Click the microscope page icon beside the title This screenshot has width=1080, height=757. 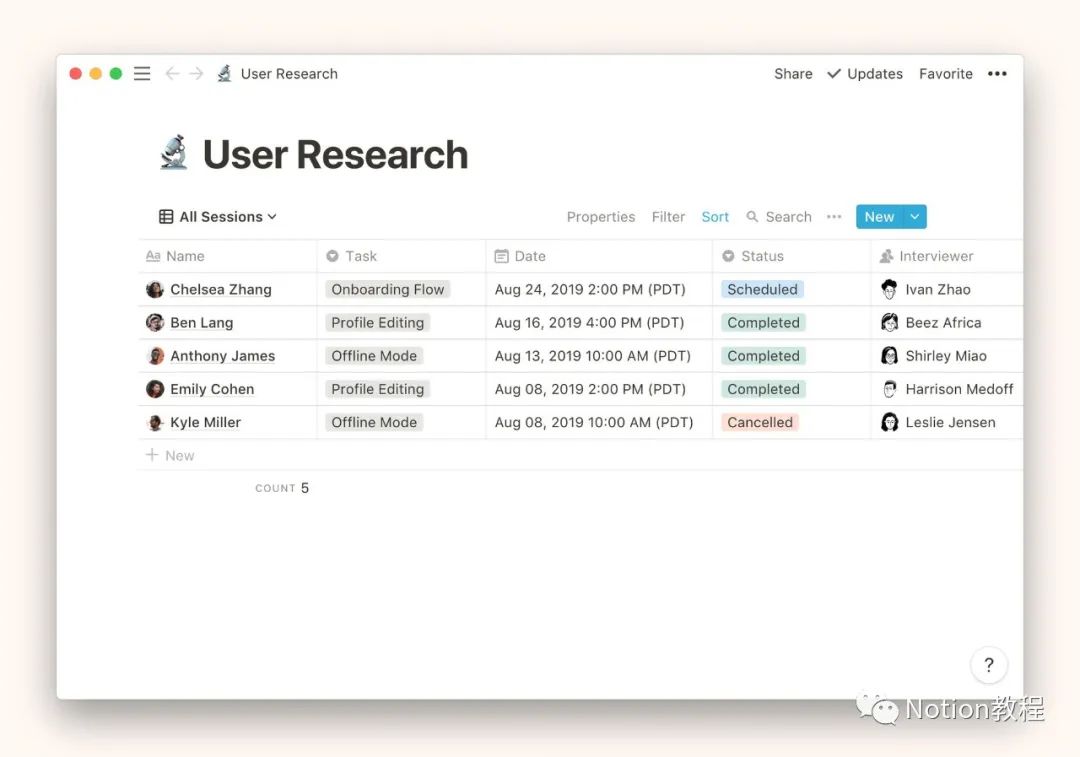pyautogui.click(x=173, y=152)
